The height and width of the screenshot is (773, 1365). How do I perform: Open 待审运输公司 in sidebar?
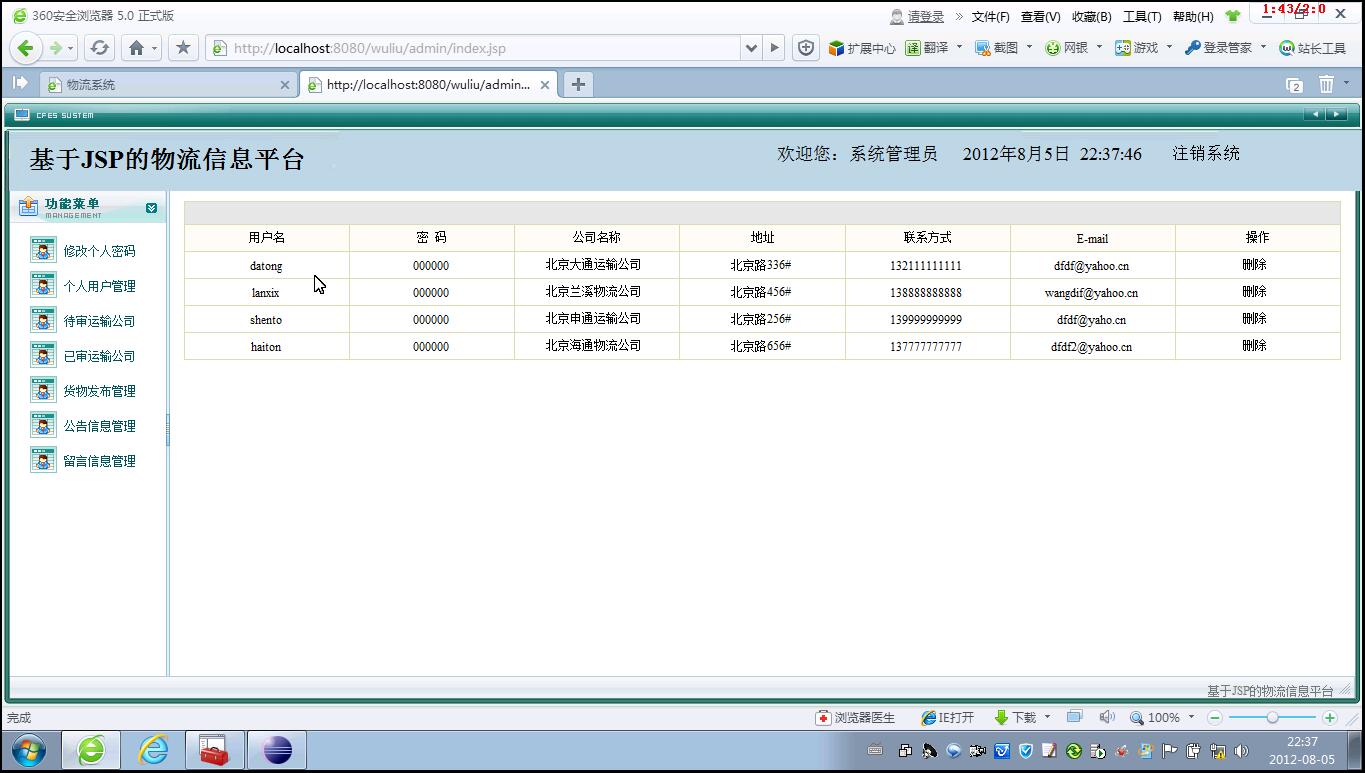point(99,321)
